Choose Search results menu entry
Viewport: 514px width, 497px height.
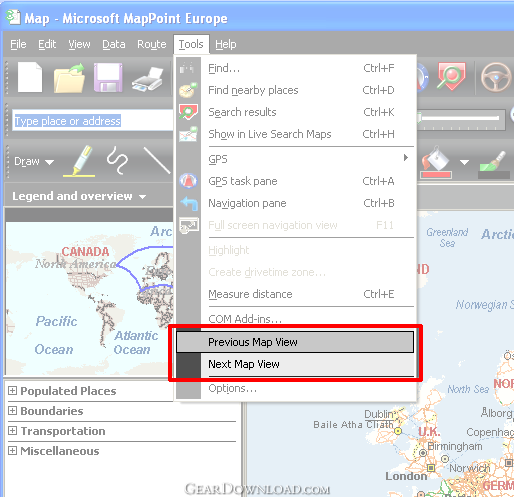[x=295, y=112]
